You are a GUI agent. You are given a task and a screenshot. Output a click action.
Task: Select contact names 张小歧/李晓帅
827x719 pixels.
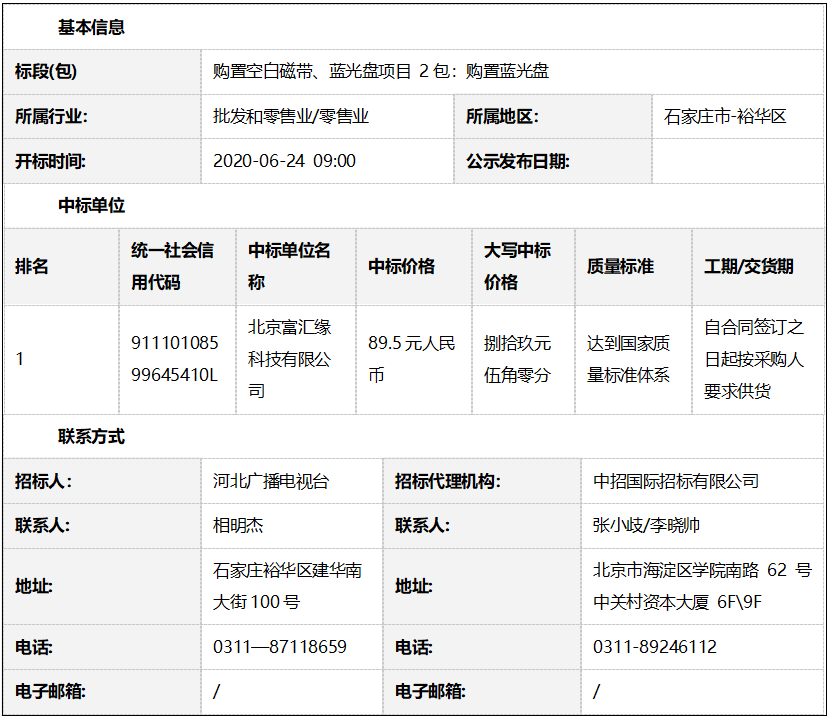646,525
